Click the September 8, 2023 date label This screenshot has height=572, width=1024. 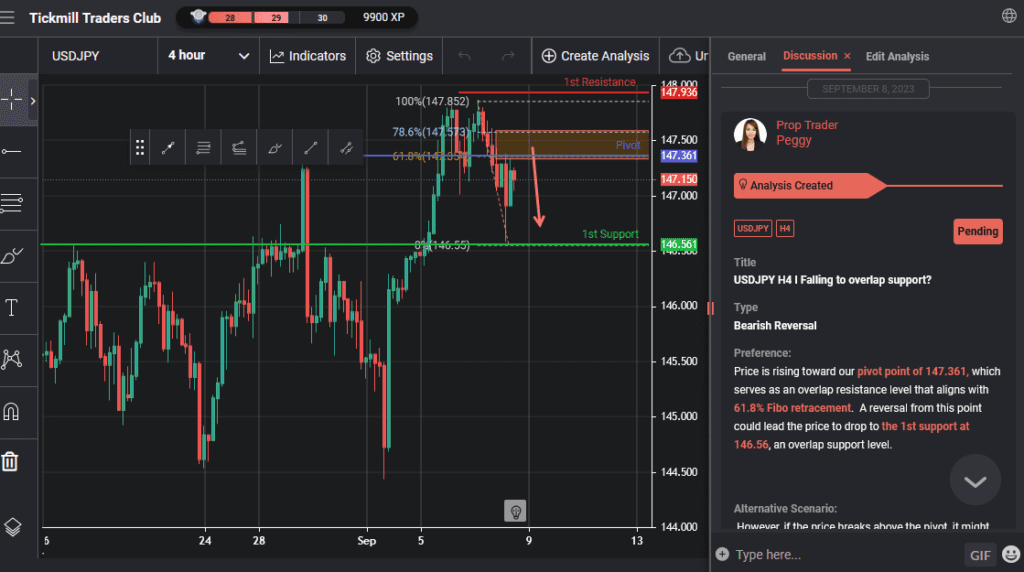point(868,89)
